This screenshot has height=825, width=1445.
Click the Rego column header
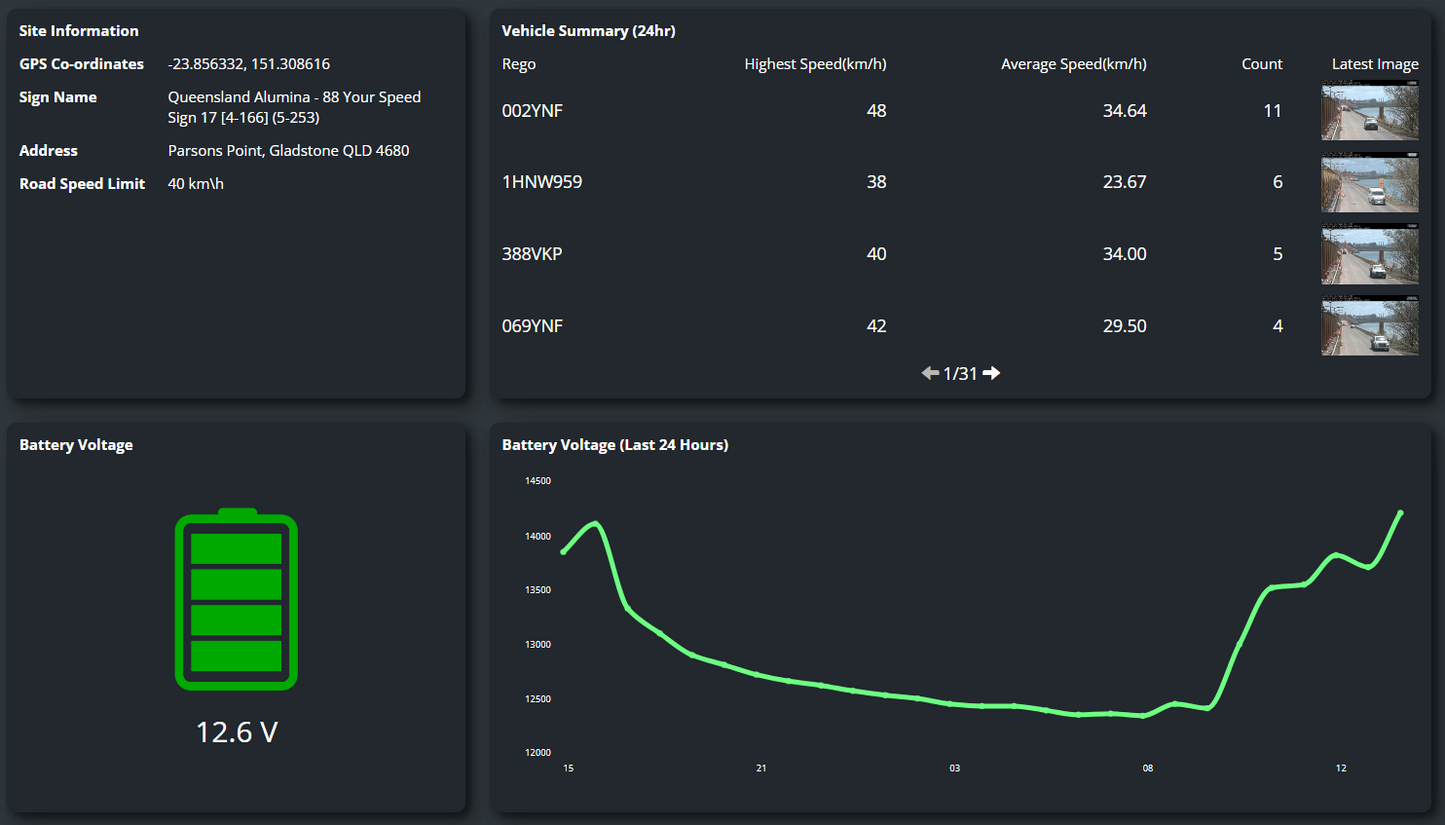point(519,64)
